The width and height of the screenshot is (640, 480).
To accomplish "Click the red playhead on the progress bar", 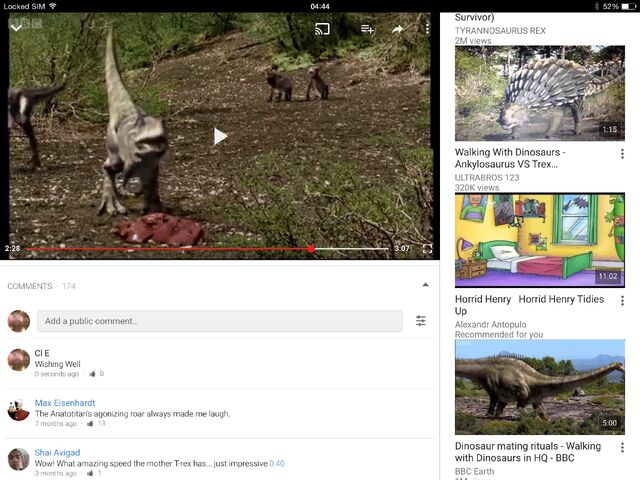I will (x=311, y=248).
